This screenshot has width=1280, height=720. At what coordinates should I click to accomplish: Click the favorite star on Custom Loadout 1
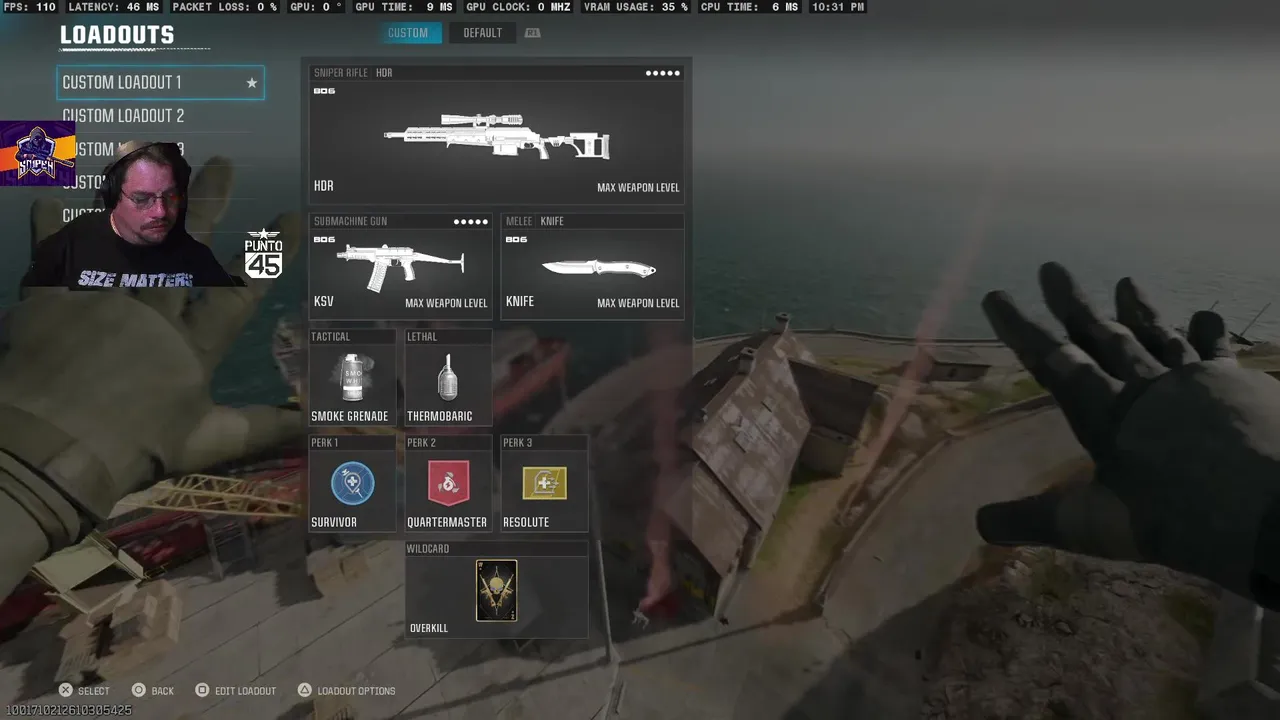(x=252, y=83)
